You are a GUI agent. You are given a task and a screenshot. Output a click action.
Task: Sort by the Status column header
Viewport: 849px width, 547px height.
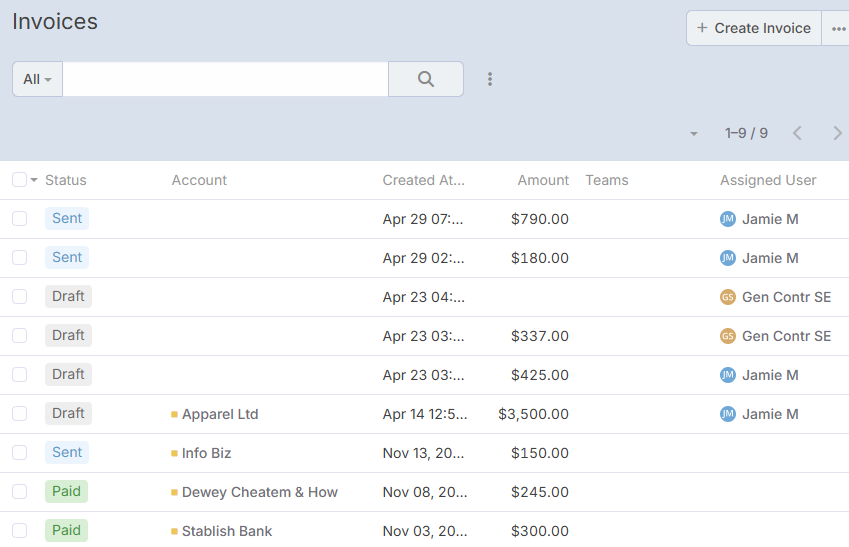66,180
